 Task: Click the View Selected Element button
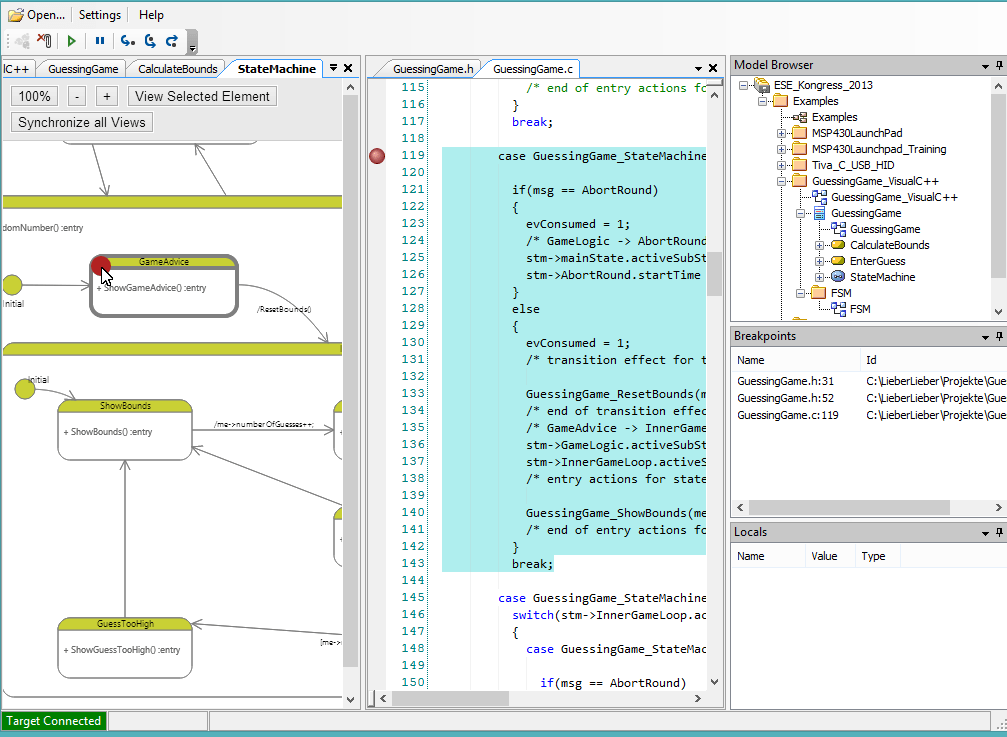(x=203, y=97)
